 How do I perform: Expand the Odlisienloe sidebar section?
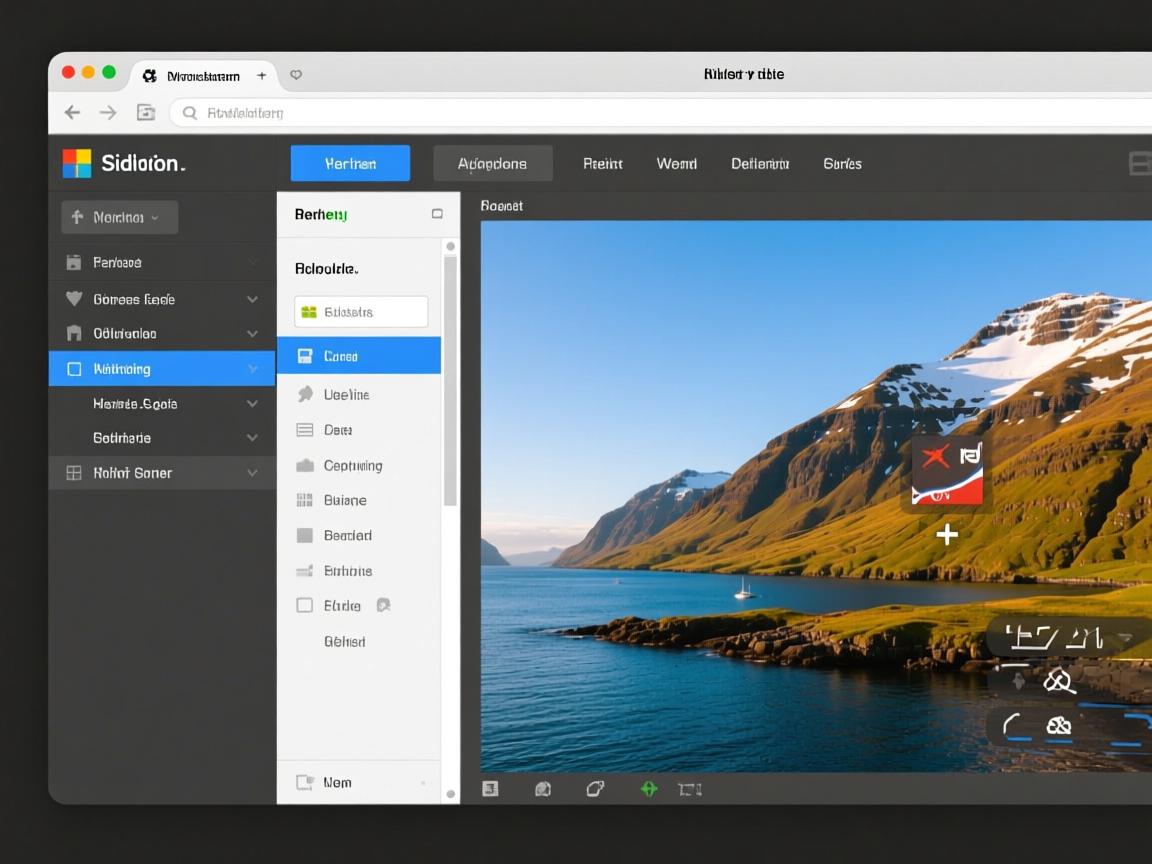tap(252, 334)
